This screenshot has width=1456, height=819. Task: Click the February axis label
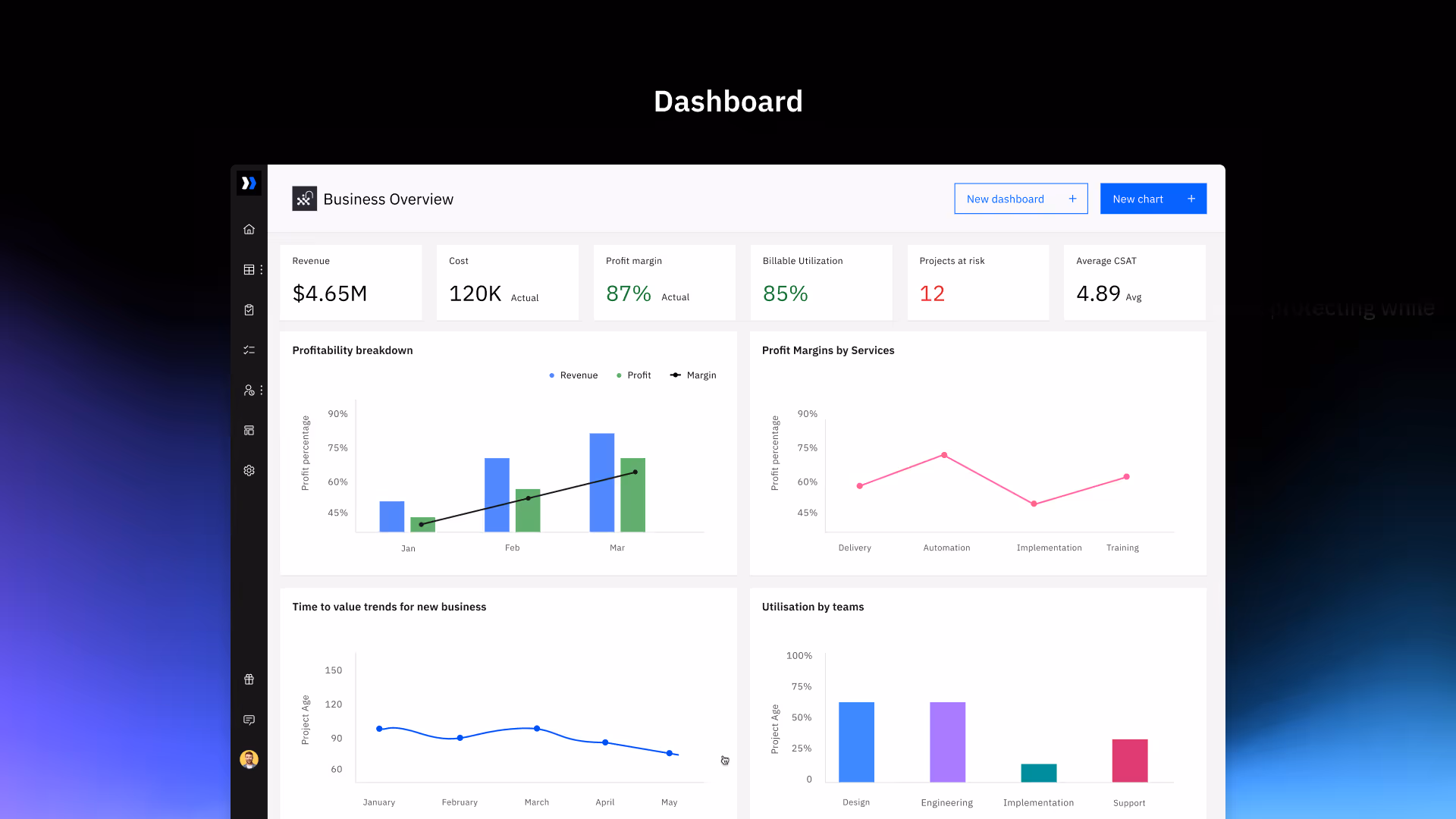pos(460,802)
